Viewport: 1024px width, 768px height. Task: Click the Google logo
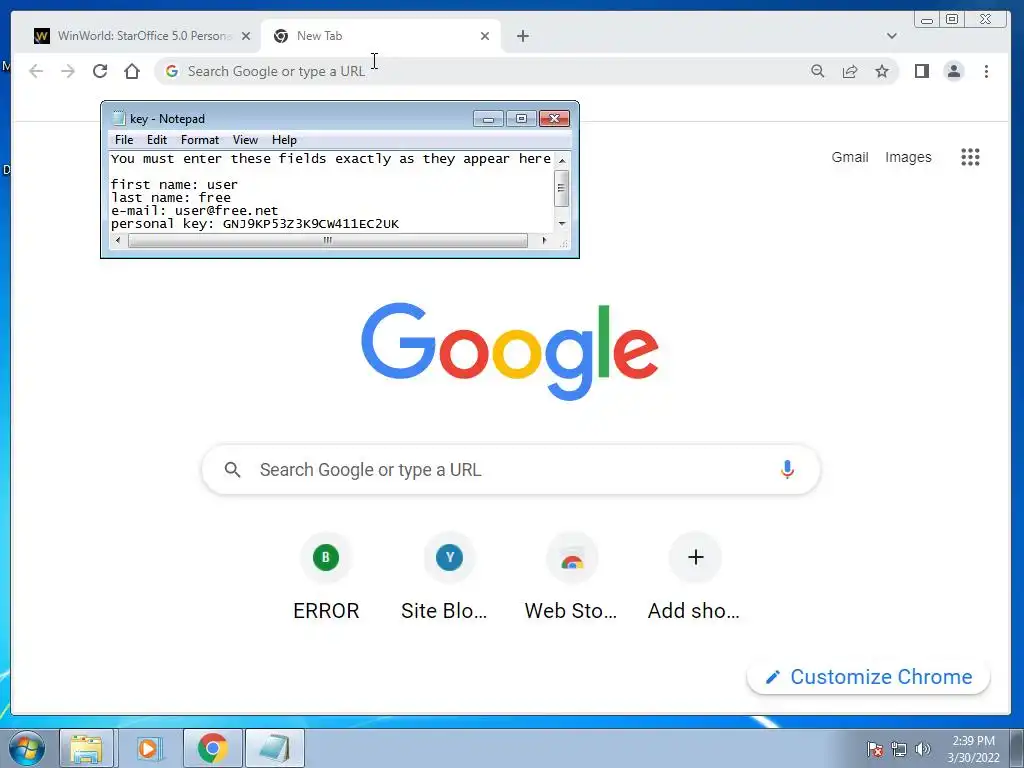(510, 351)
